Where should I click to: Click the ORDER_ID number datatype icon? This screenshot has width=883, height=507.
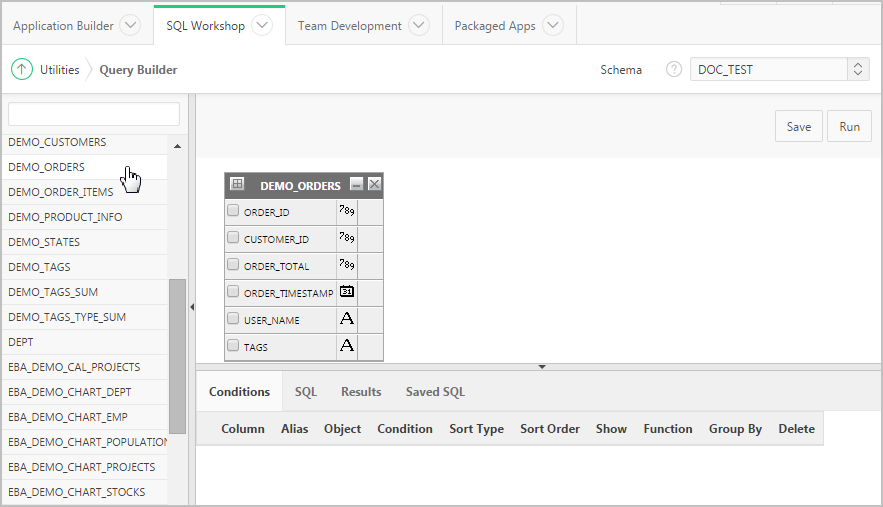coord(347,211)
